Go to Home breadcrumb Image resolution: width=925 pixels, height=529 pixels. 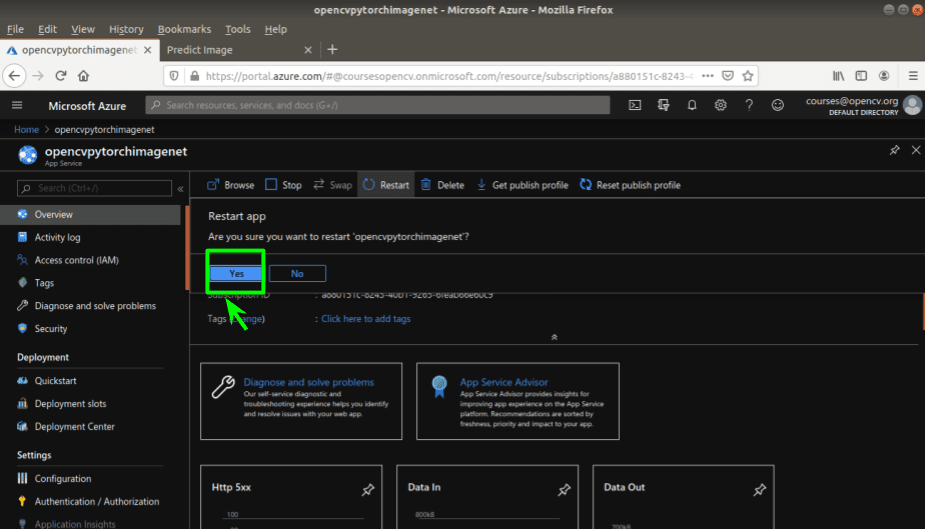[x=26, y=130]
